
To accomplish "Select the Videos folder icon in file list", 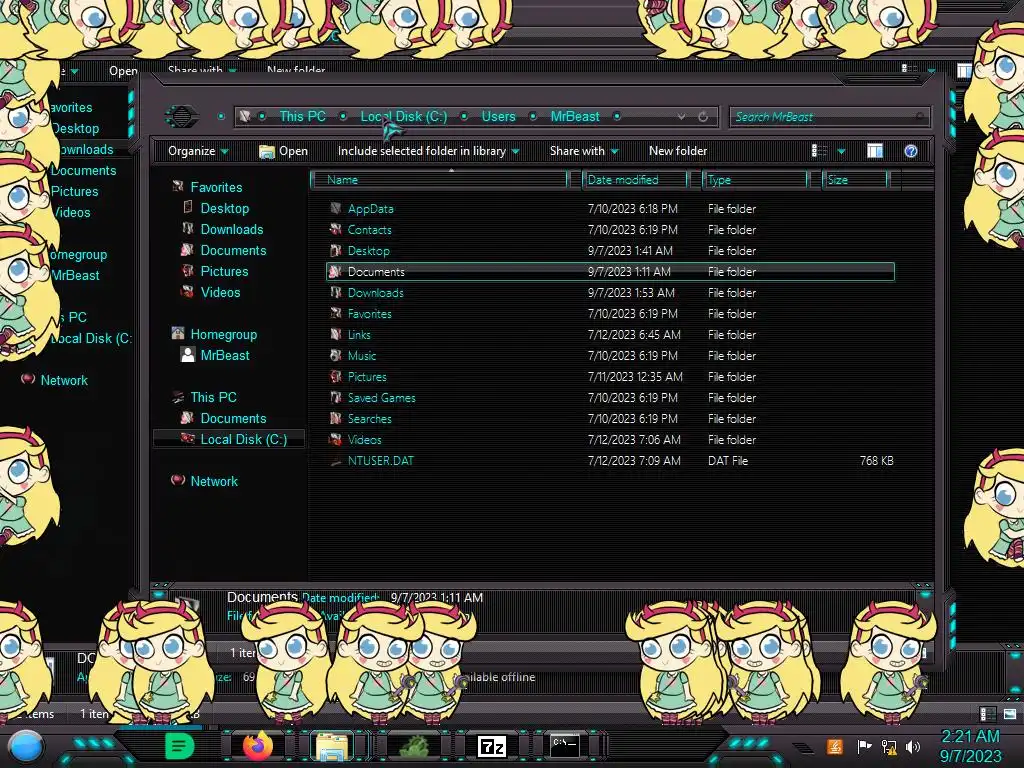I will (336, 440).
